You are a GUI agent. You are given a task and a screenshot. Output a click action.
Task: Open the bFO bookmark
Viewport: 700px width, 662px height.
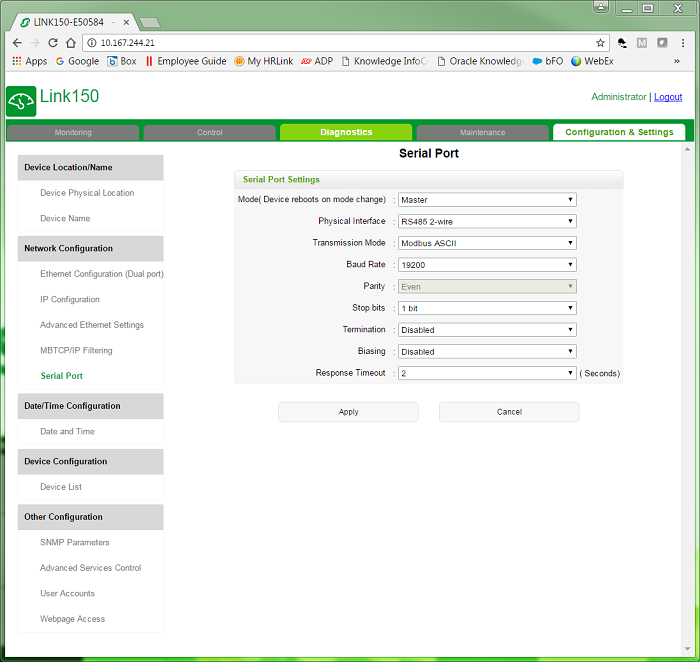tap(548, 61)
